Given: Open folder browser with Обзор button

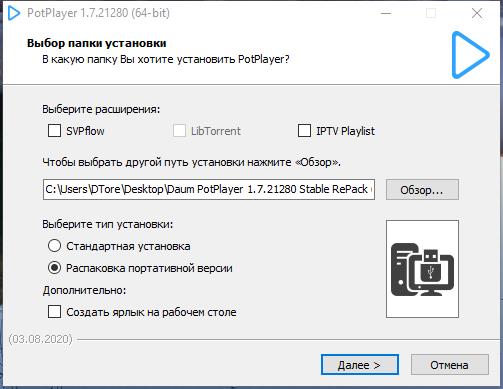Looking at the screenshot, I should (422, 190).
